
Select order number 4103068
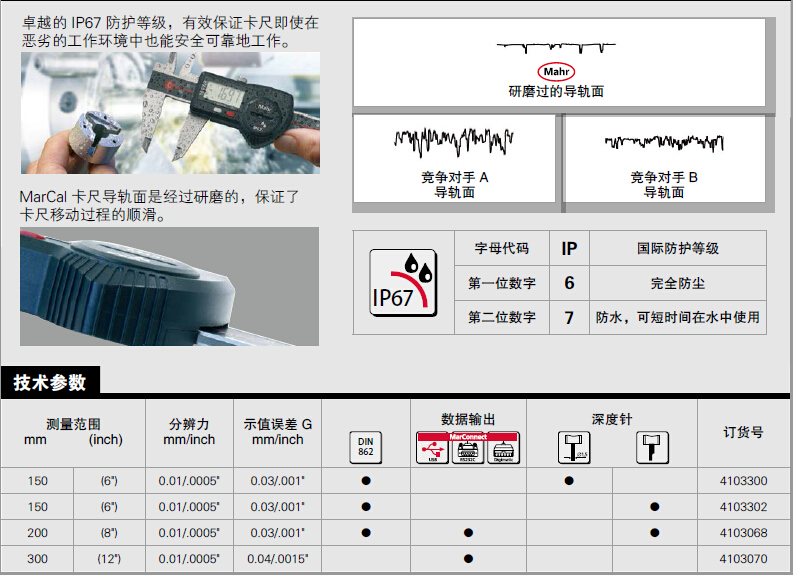743,533
